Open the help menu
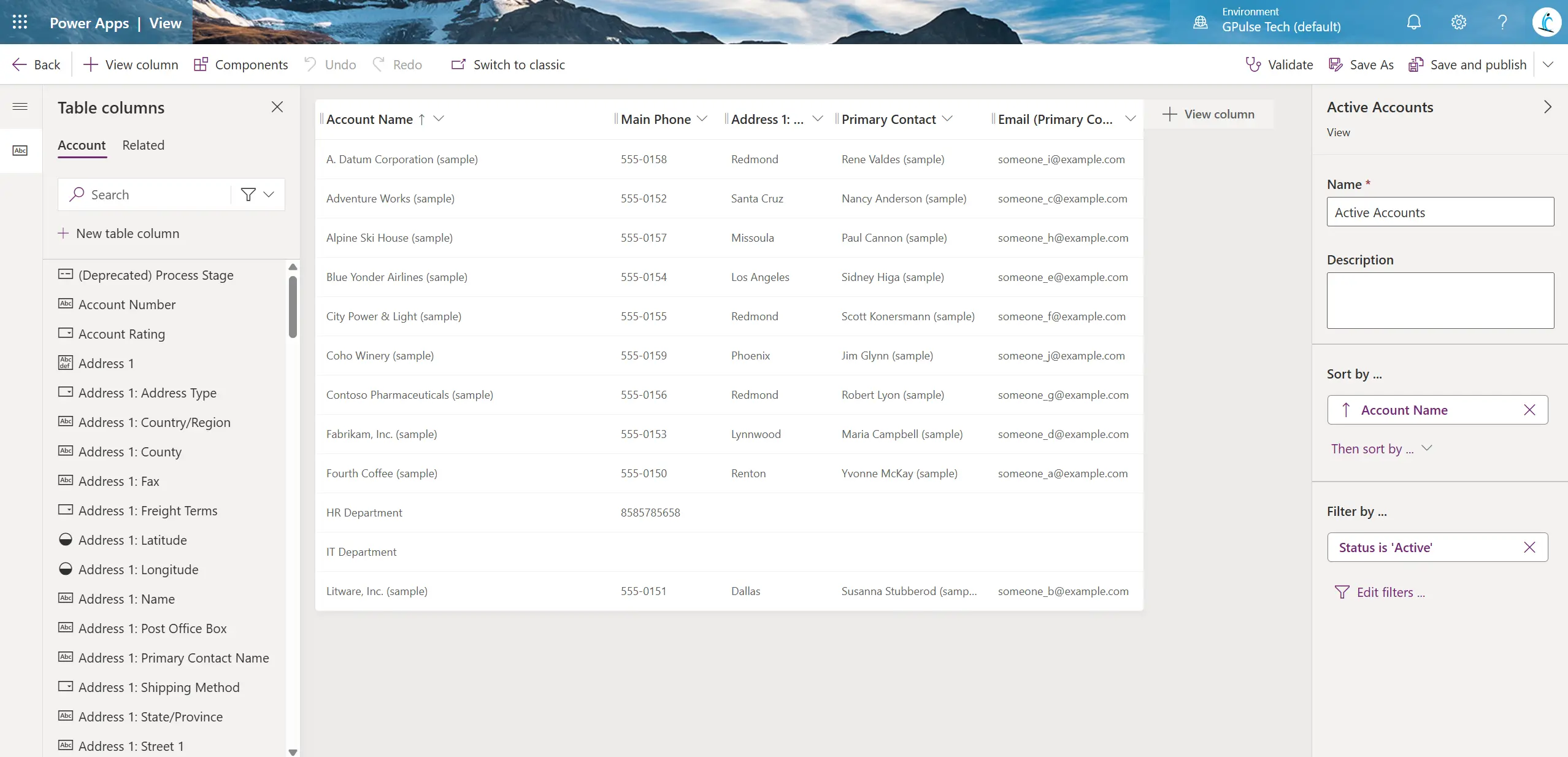The image size is (1568, 757). pos(1501,22)
